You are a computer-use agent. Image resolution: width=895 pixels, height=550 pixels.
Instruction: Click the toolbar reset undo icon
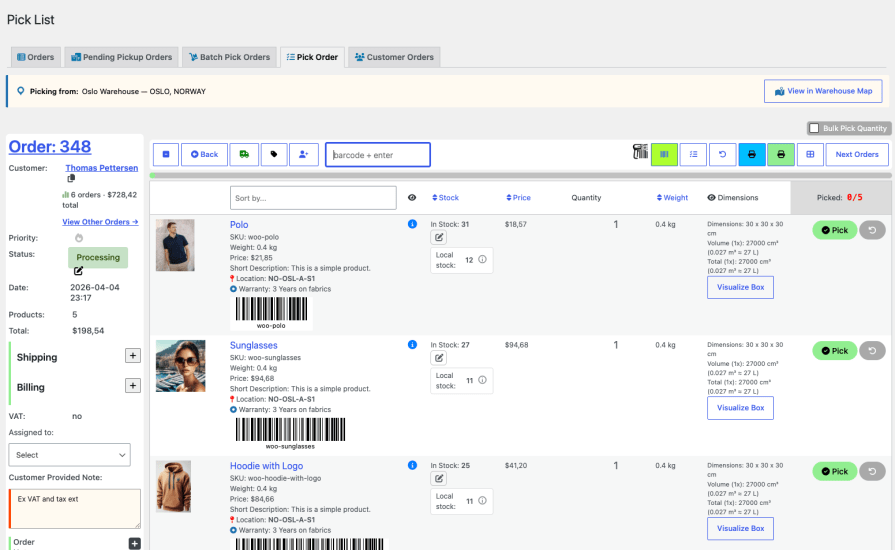point(723,154)
